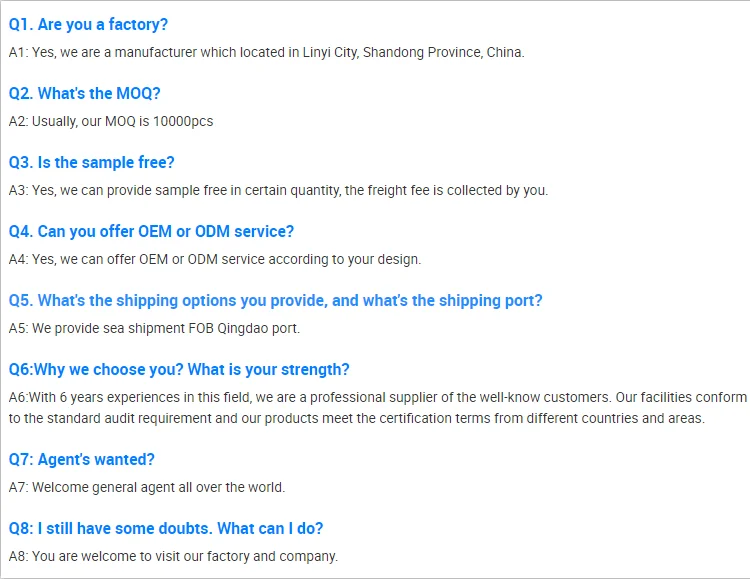
Task: Click the A5 answer about FOB Qingdao port
Action: tap(154, 328)
